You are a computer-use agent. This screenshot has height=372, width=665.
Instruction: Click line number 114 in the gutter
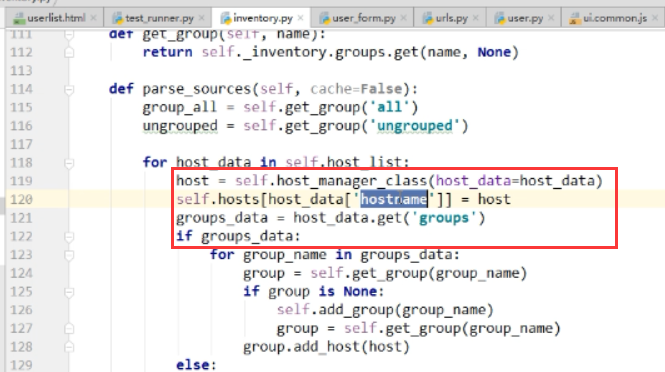click(21, 89)
